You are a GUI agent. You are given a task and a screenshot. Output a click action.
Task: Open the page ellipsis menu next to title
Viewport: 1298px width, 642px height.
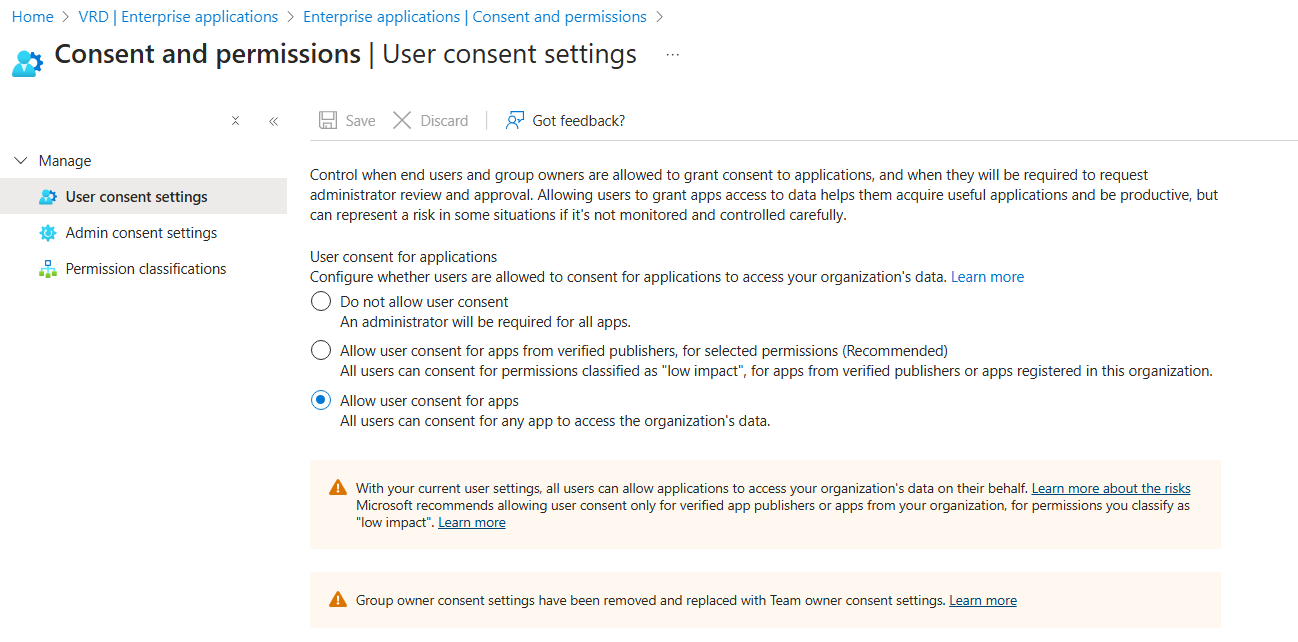click(x=672, y=56)
